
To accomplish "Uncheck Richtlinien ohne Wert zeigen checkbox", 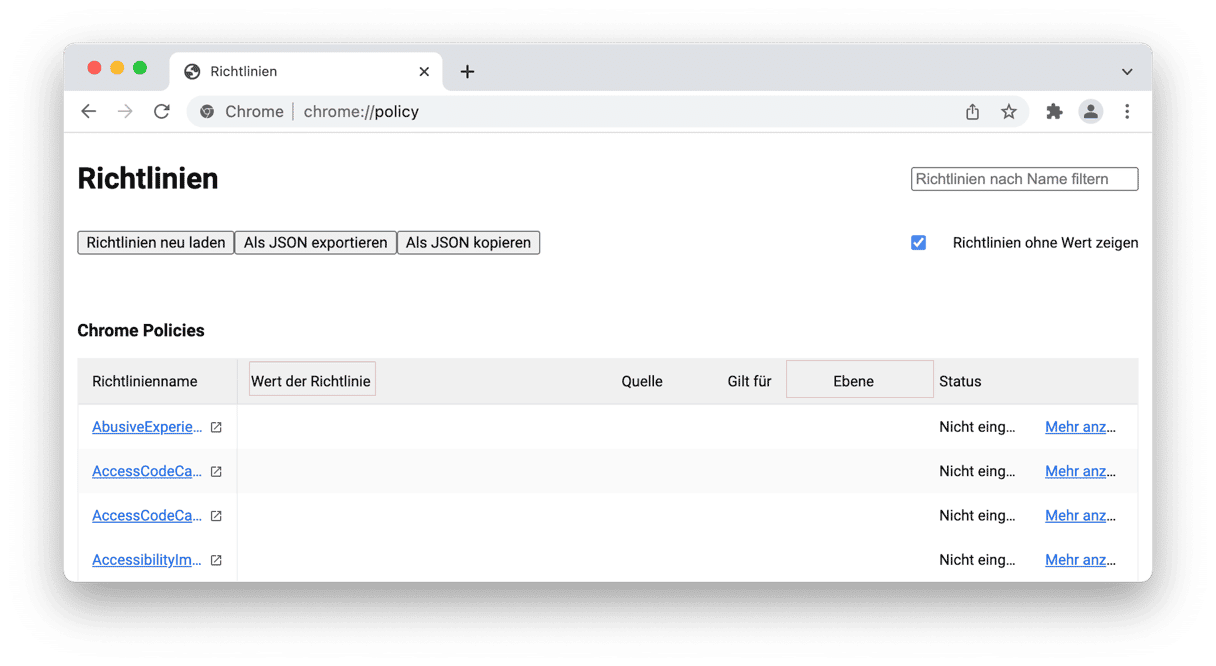I will [918, 243].
